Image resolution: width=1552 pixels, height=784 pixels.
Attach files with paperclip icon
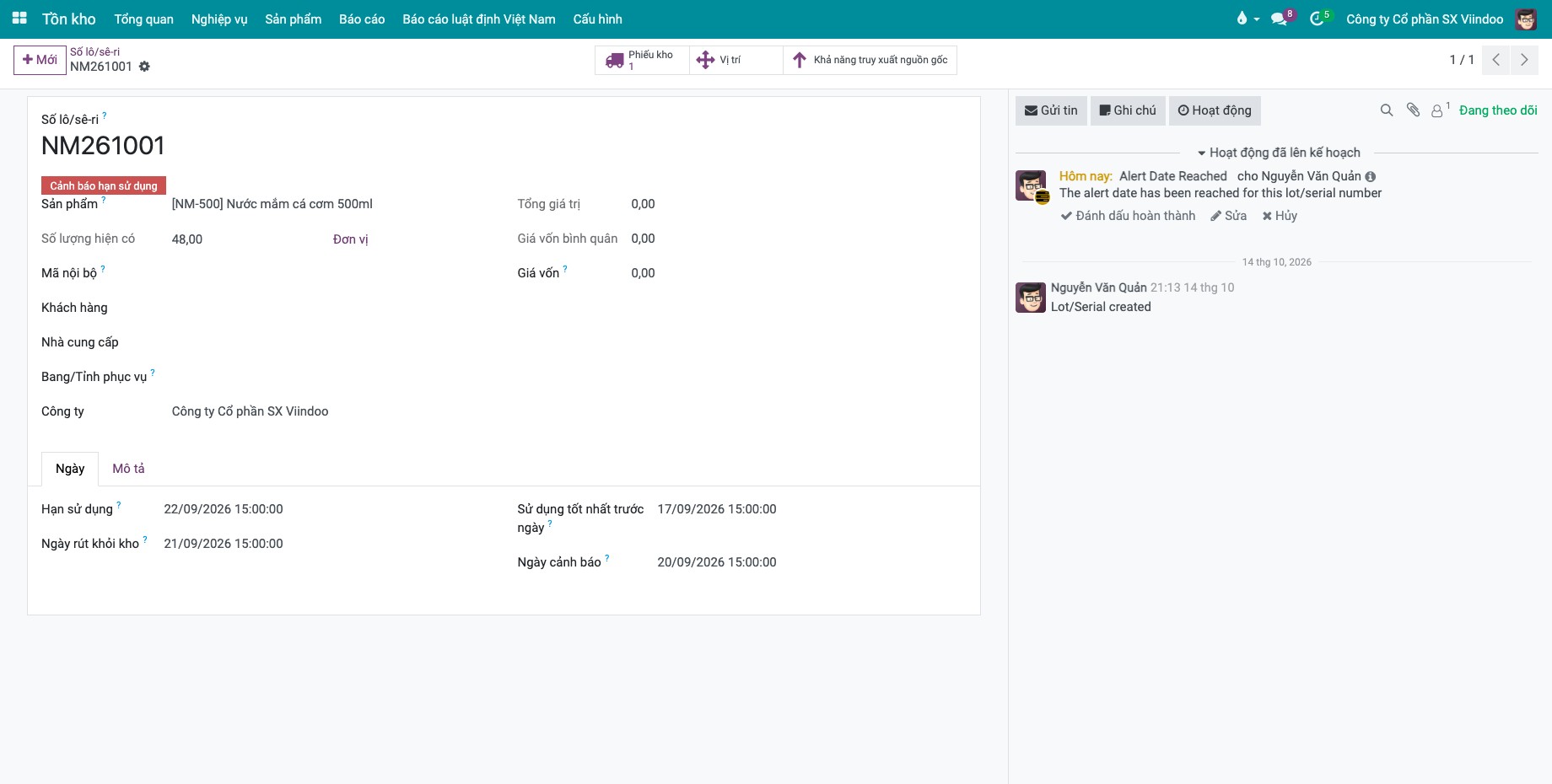point(1414,110)
